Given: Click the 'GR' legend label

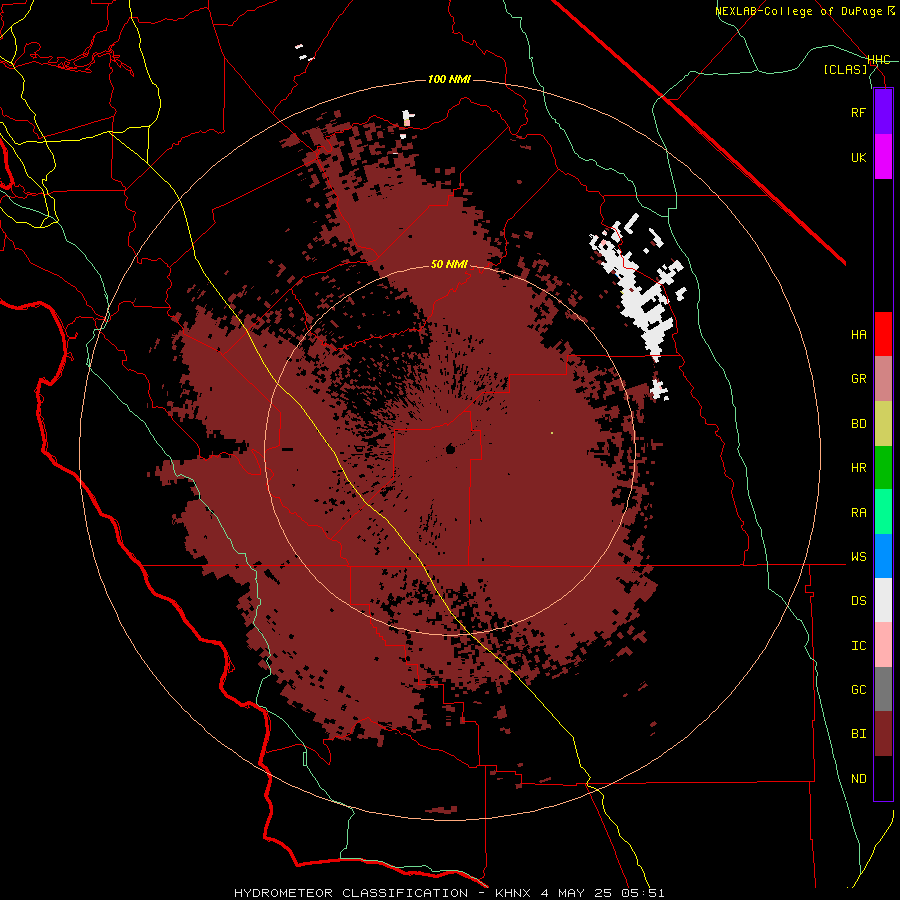Looking at the screenshot, I should 859,379.
